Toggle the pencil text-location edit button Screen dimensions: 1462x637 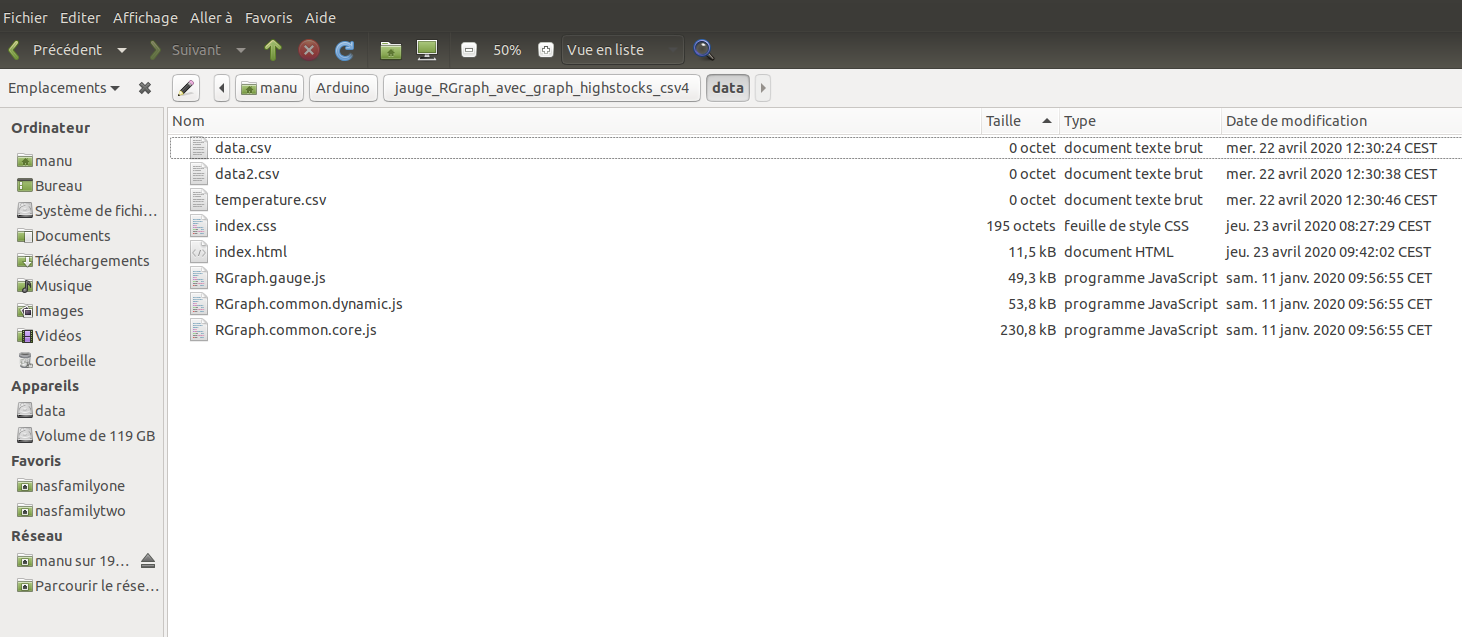185,88
